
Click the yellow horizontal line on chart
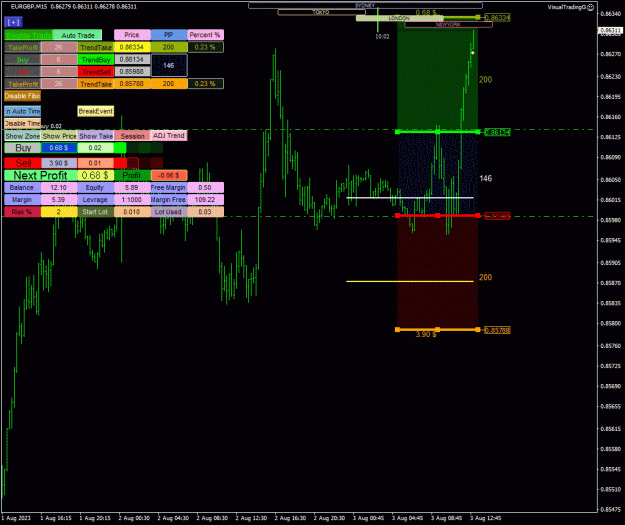pos(410,281)
